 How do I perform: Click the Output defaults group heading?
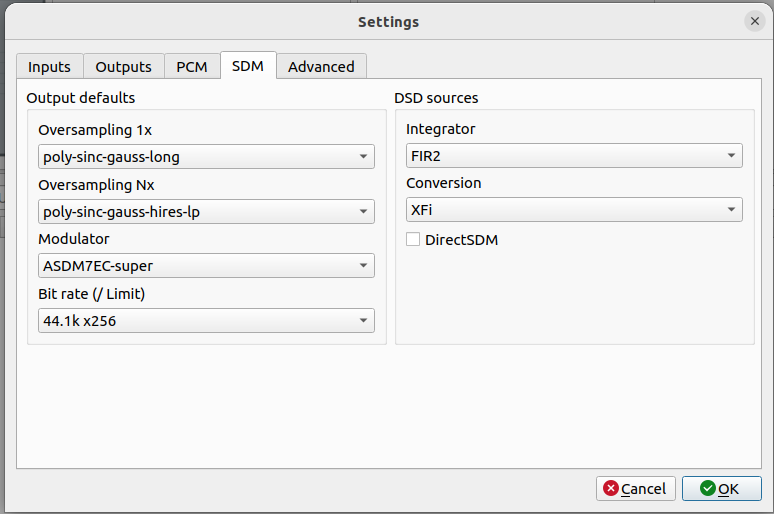[81, 98]
